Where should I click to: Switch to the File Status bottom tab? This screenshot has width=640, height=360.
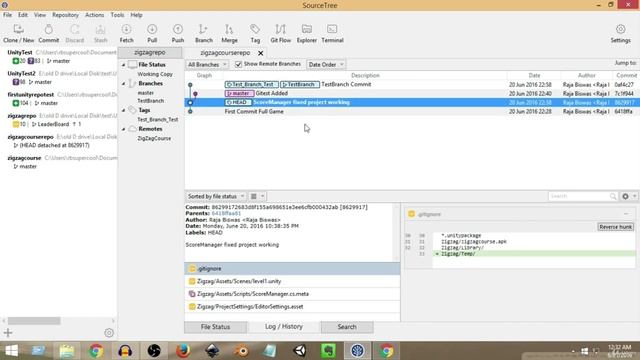pyautogui.click(x=216, y=327)
